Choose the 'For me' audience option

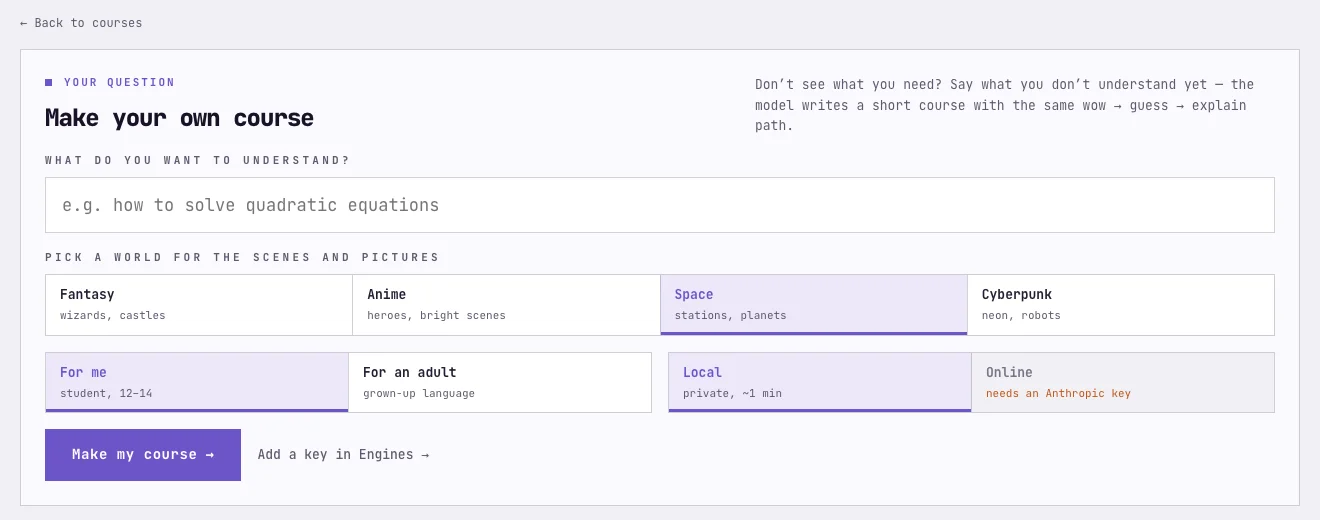tap(197, 382)
